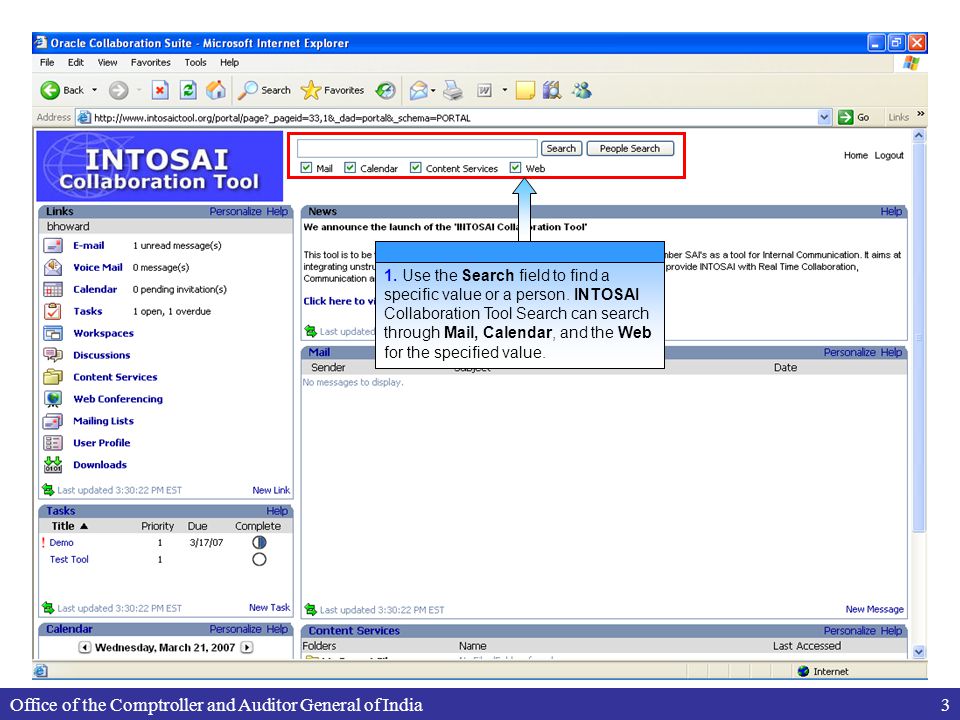Click the Downloads icon

click(53, 465)
